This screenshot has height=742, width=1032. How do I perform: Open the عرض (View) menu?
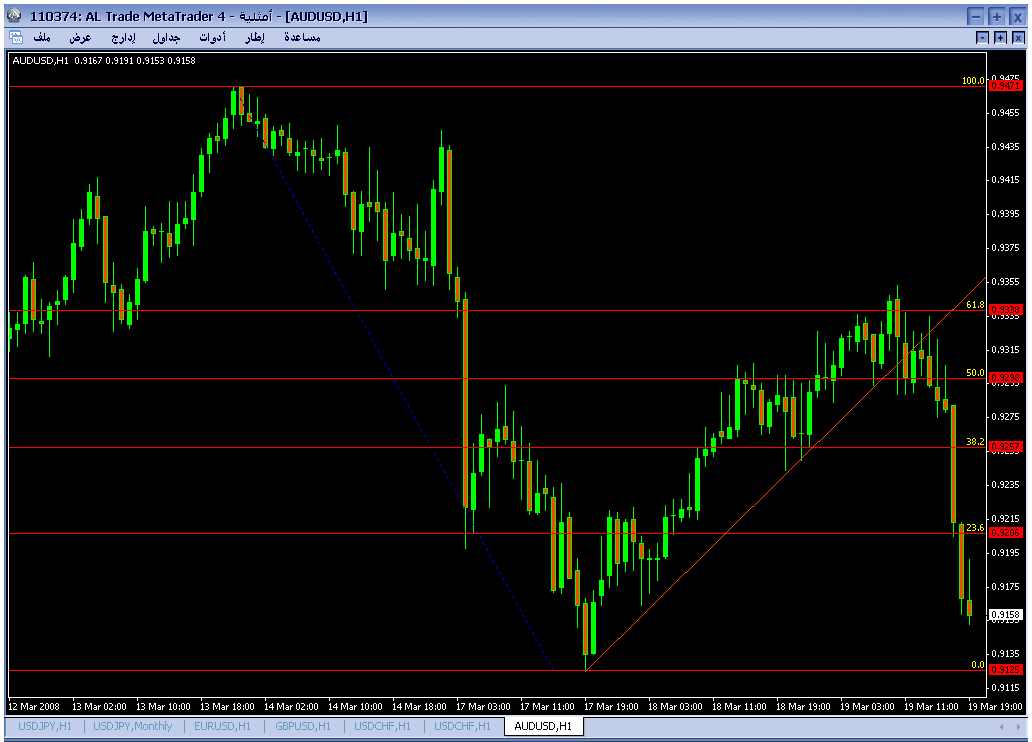pos(80,38)
